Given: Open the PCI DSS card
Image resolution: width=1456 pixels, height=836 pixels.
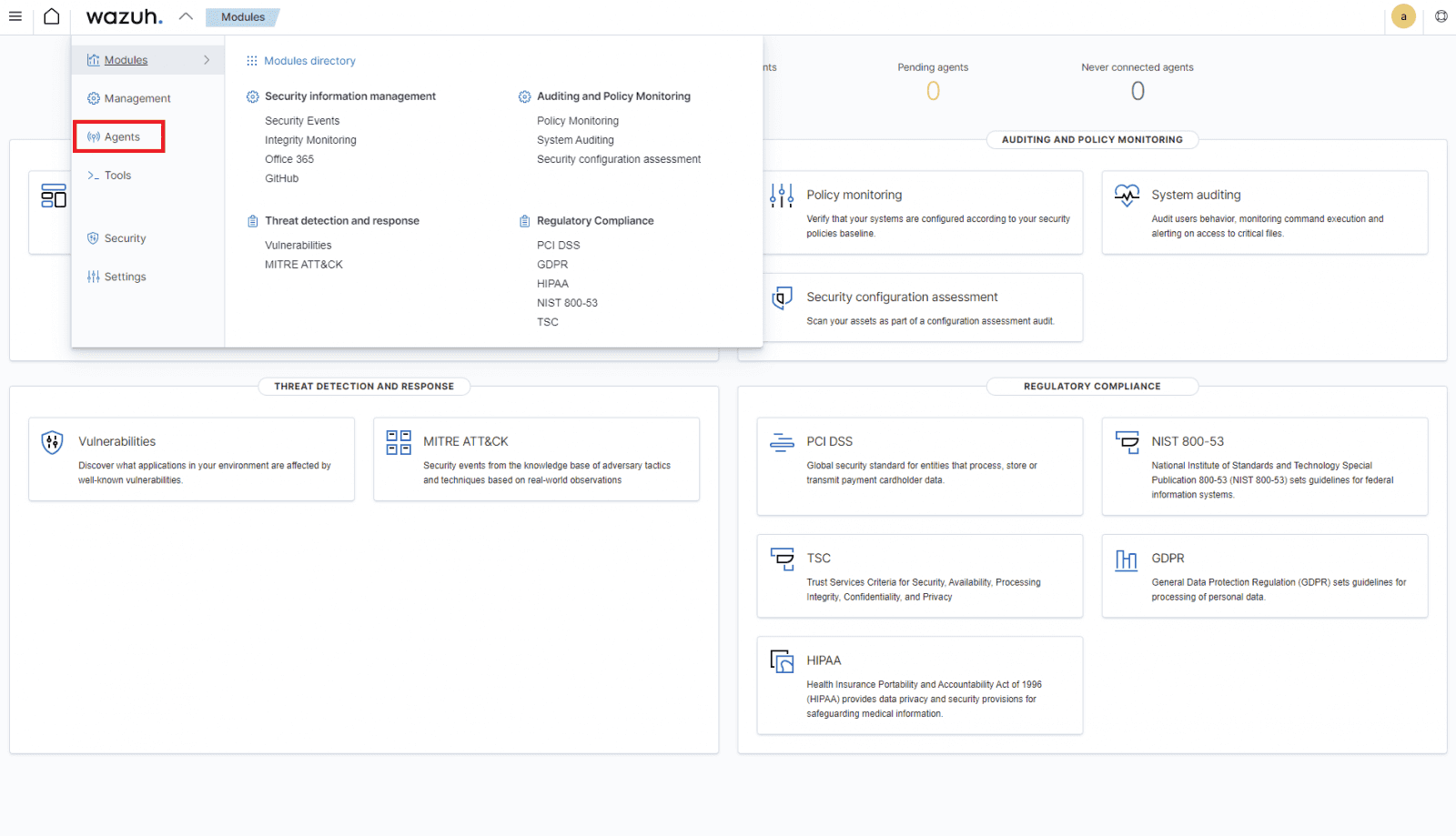Looking at the screenshot, I should (x=919, y=467).
